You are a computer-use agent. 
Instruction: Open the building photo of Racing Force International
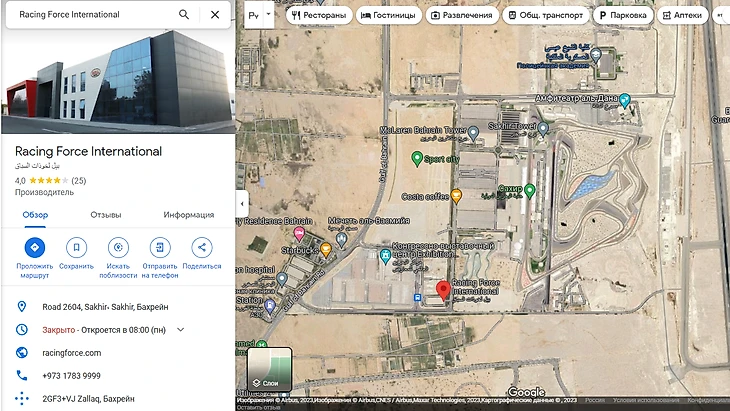pos(118,81)
